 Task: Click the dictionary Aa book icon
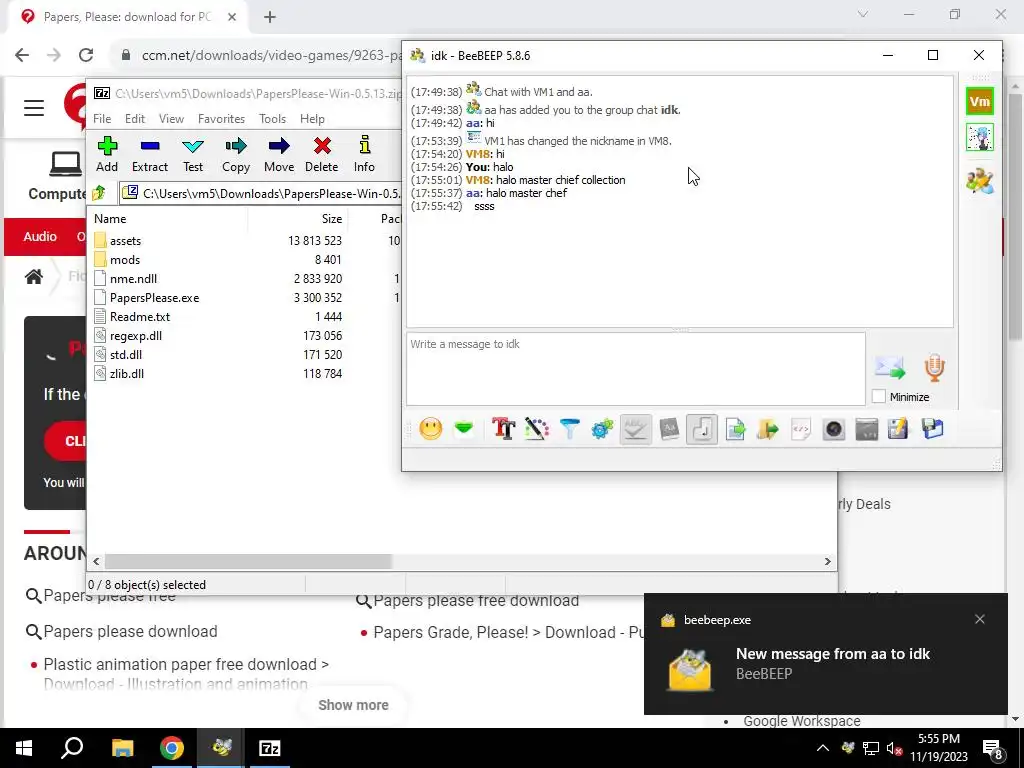[x=669, y=429]
